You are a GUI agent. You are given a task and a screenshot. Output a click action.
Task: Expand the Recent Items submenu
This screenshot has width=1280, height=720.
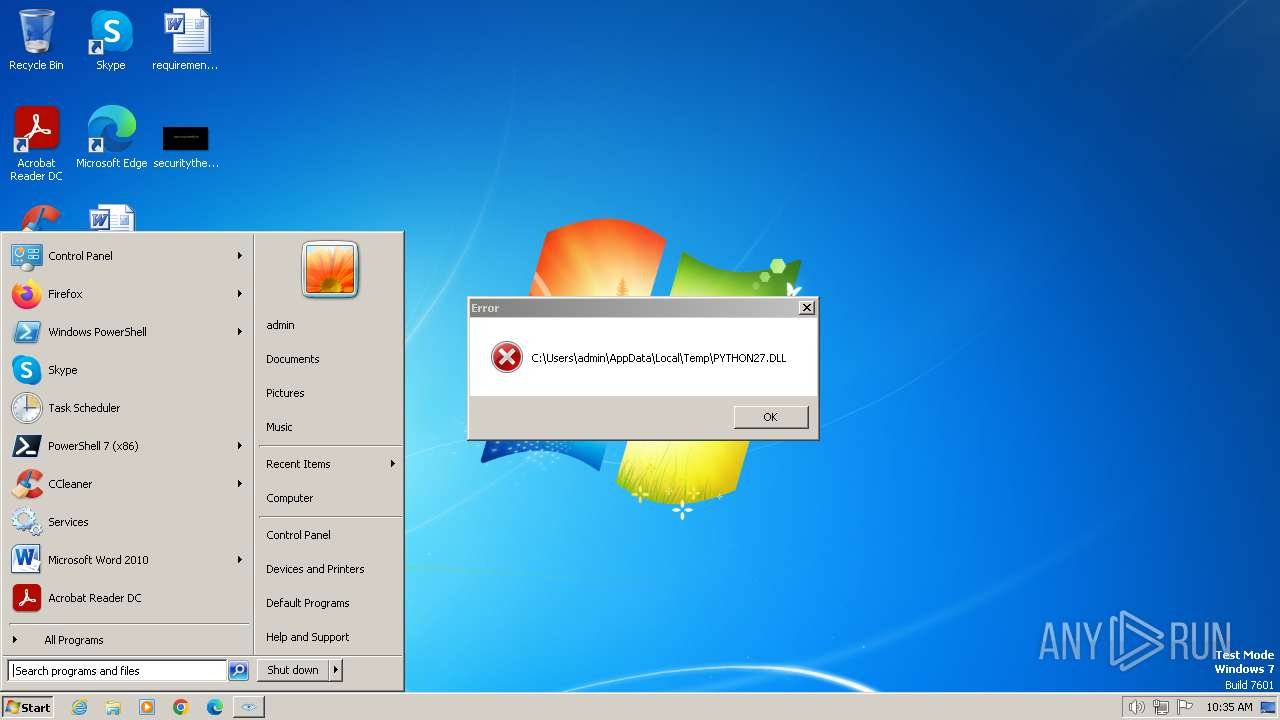pos(330,464)
